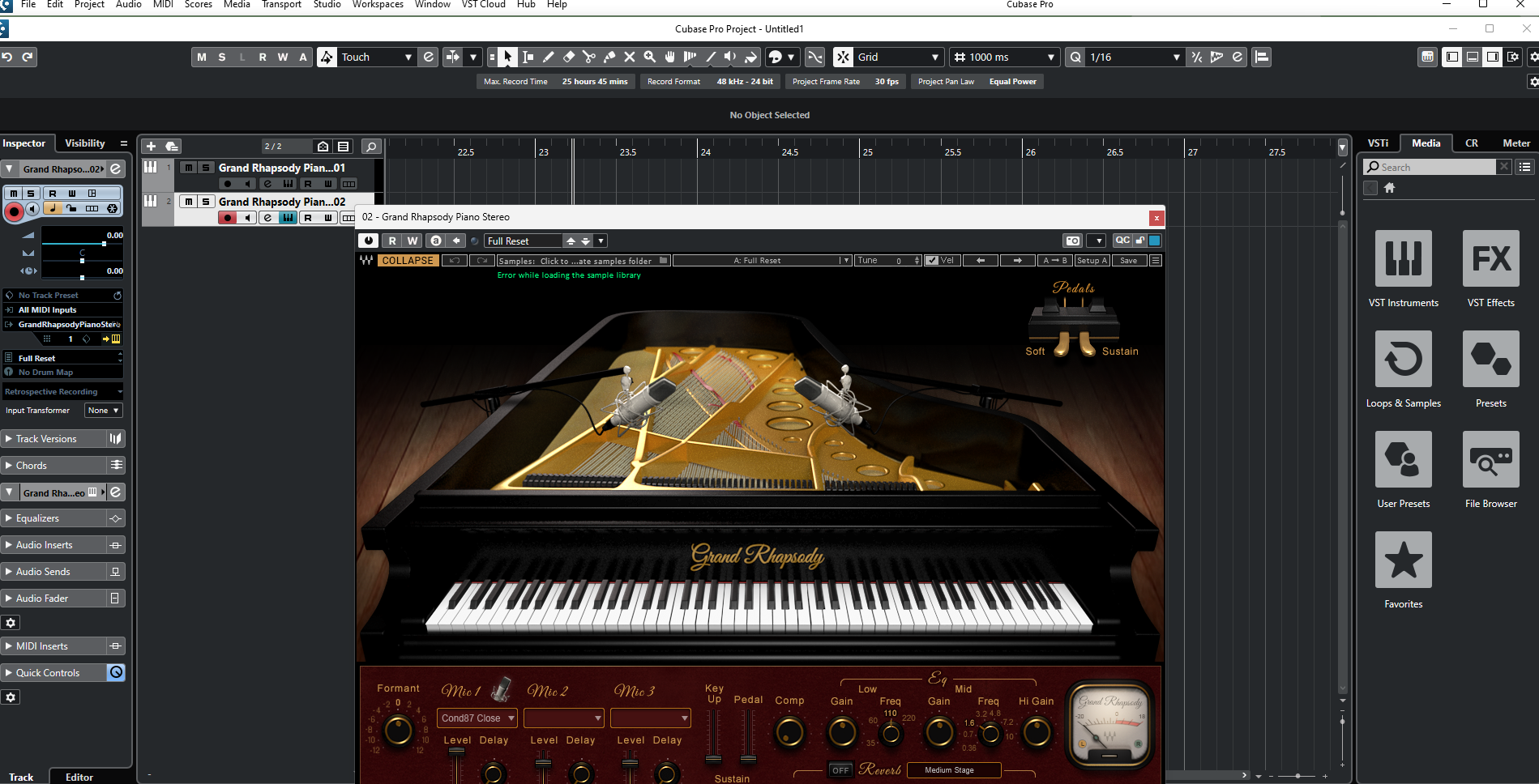Viewport: 1539px width, 784px height.
Task: Select the Comp hand tool
Action: coord(669,57)
